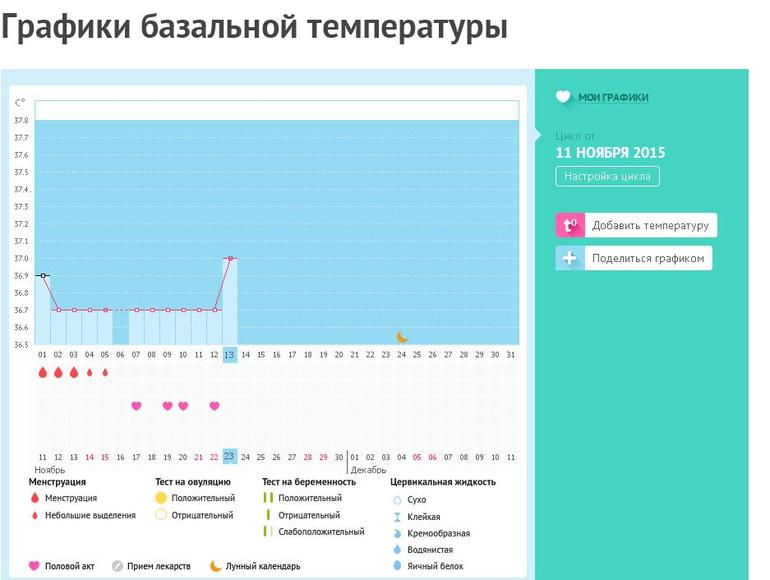Click the plus icon for sharing chart
The image size is (770, 580).
point(569,258)
